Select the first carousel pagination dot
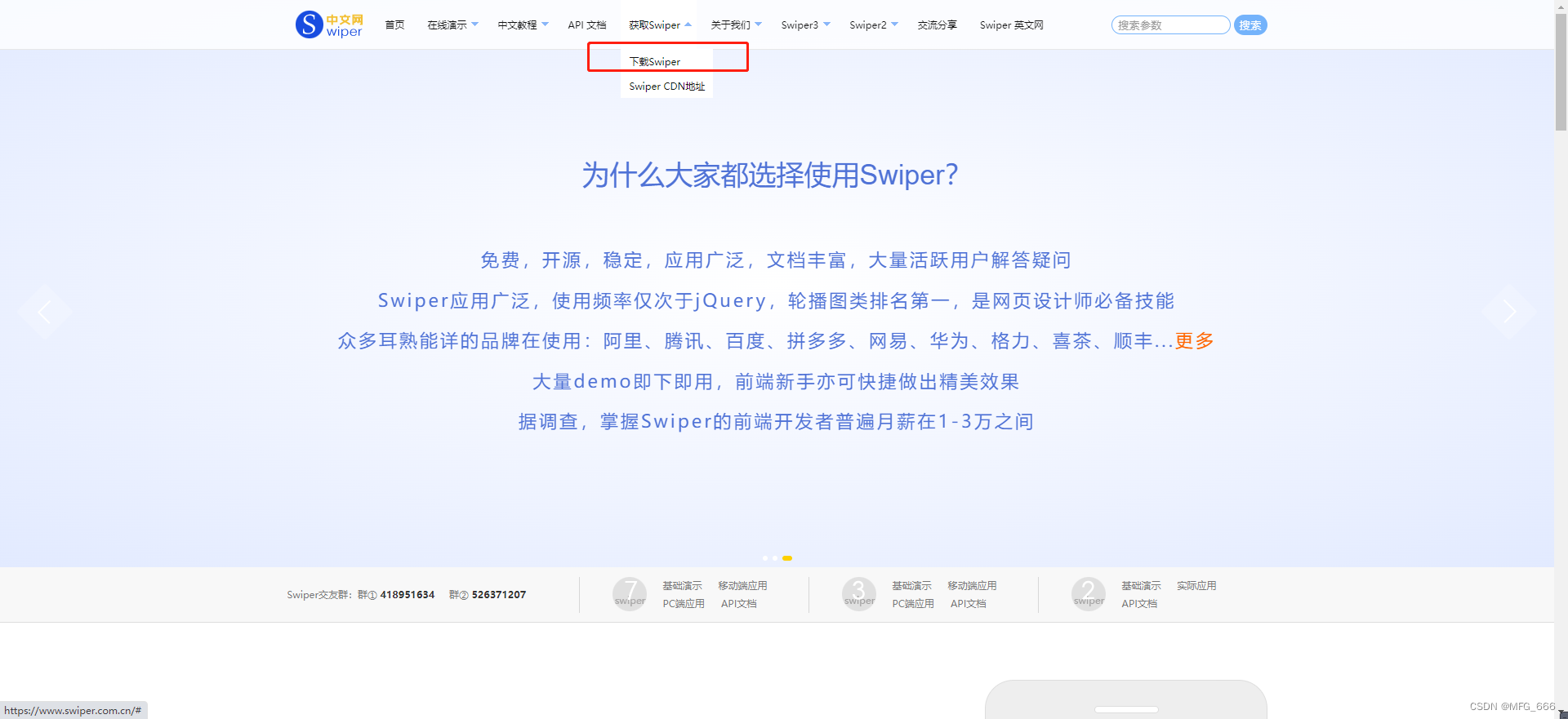1568x719 pixels. pyautogui.click(x=765, y=558)
